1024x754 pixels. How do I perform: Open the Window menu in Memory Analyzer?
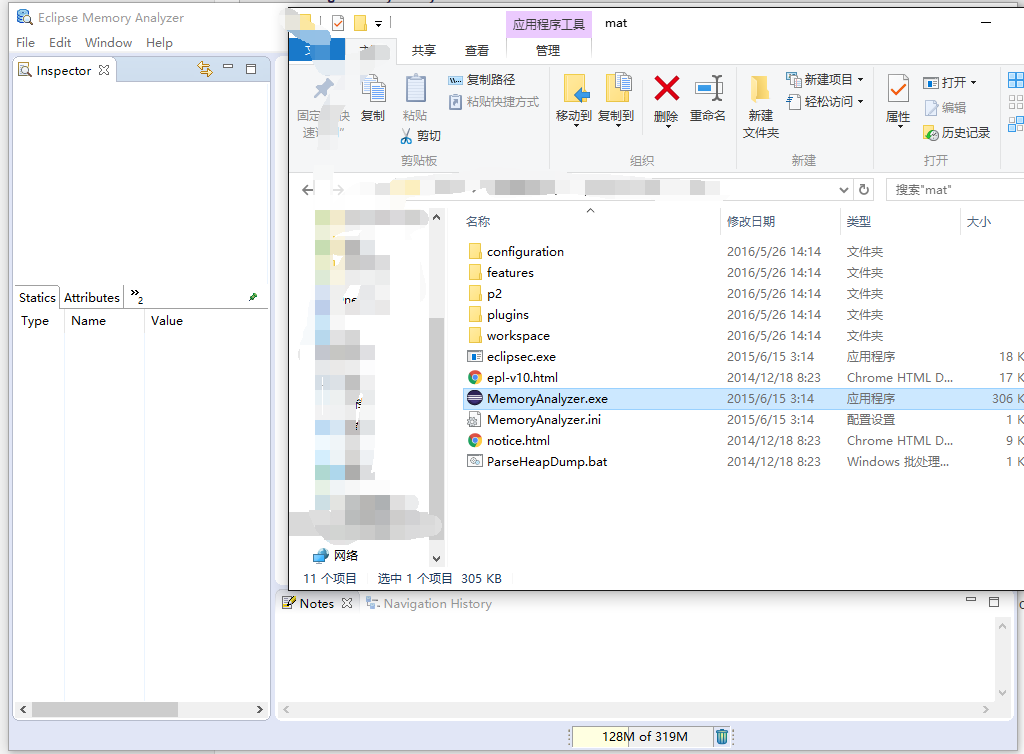[108, 42]
